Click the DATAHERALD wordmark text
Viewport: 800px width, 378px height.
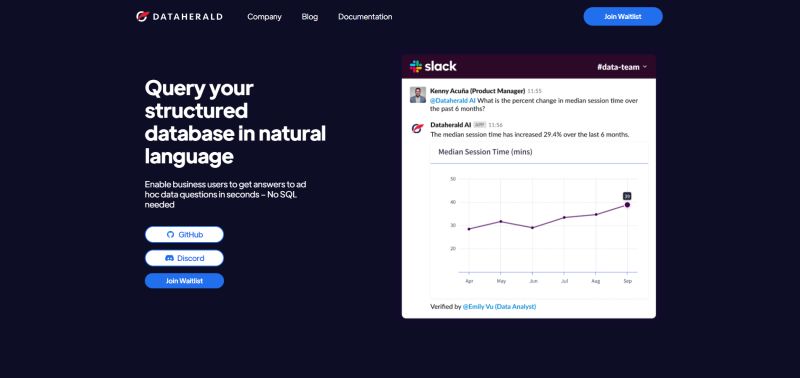pos(188,17)
